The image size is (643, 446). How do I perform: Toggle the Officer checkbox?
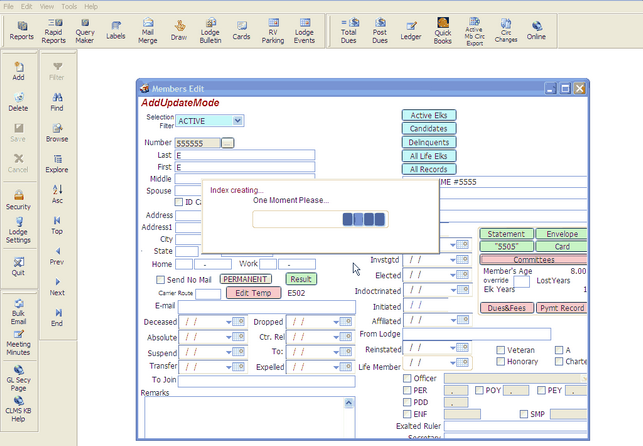407,378
